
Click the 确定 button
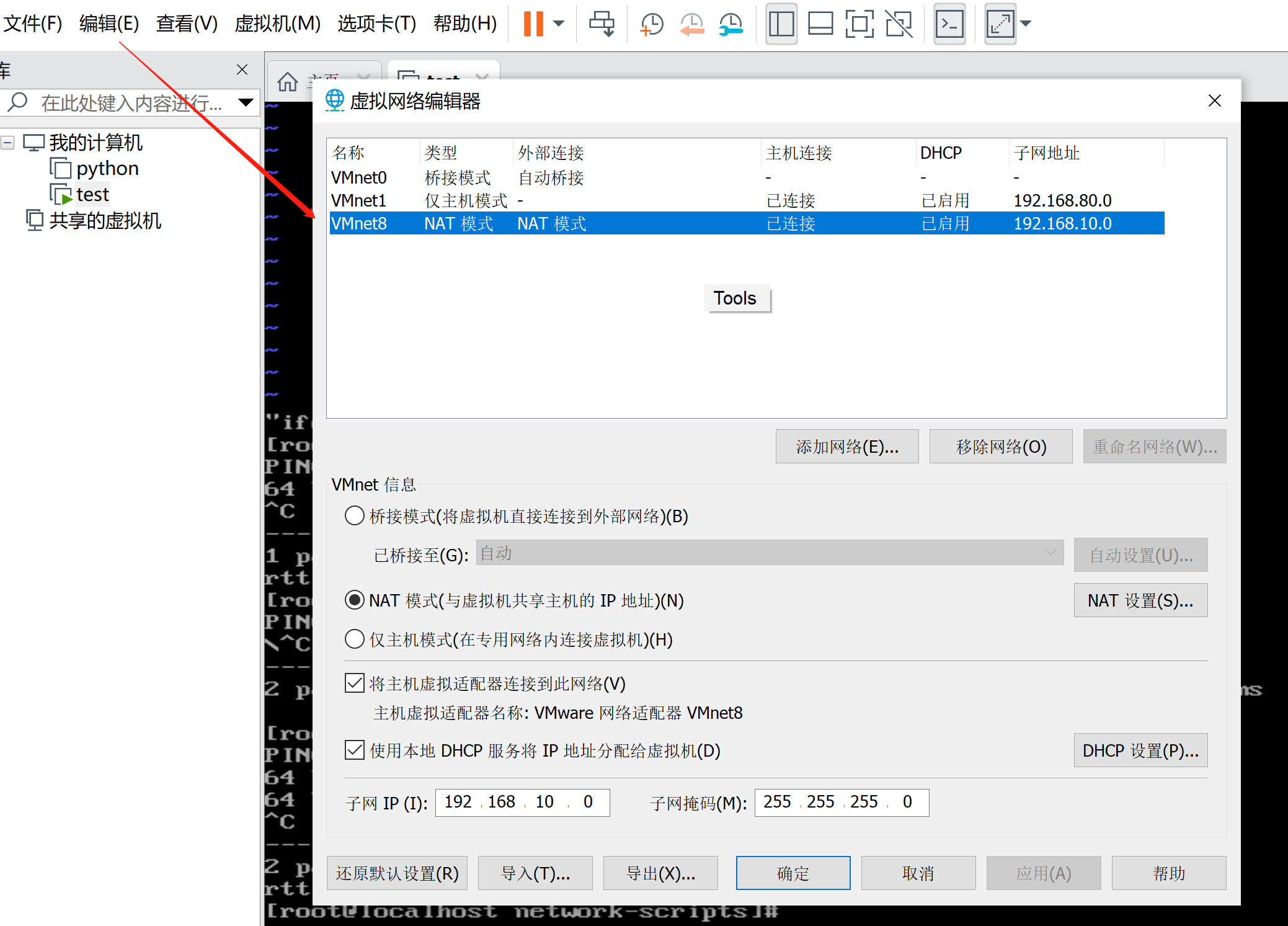pyautogui.click(x=793, y=873)
